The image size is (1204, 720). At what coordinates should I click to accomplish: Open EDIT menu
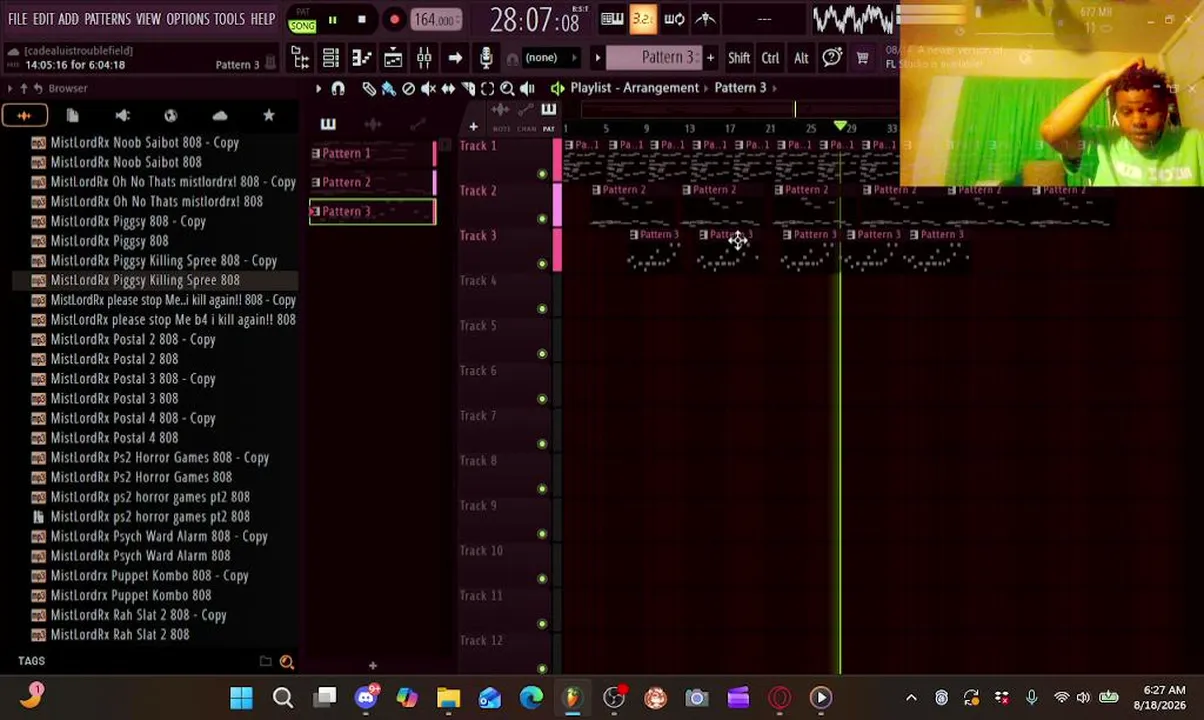coord(43,19)
